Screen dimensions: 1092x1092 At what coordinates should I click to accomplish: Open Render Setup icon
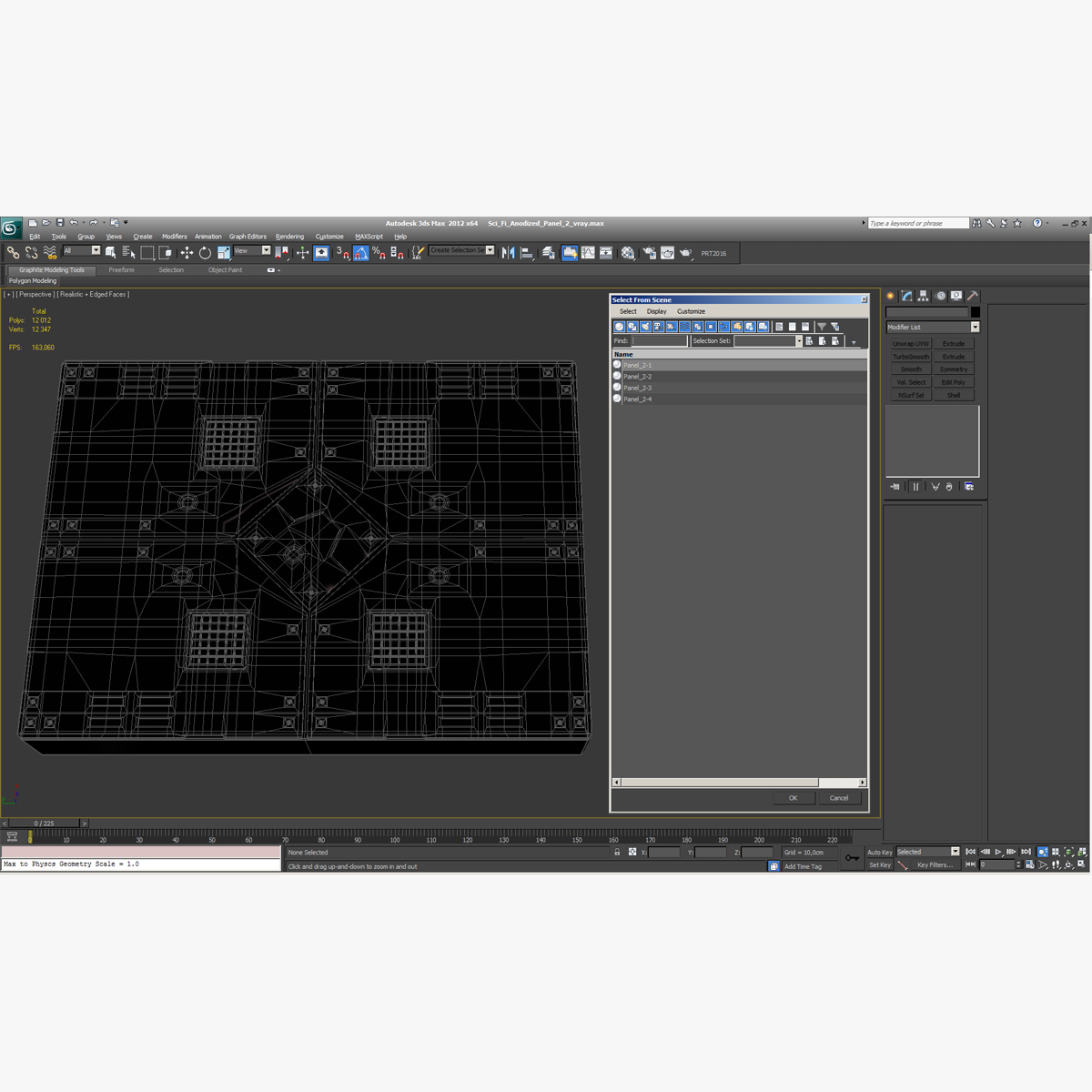(649, 253)
